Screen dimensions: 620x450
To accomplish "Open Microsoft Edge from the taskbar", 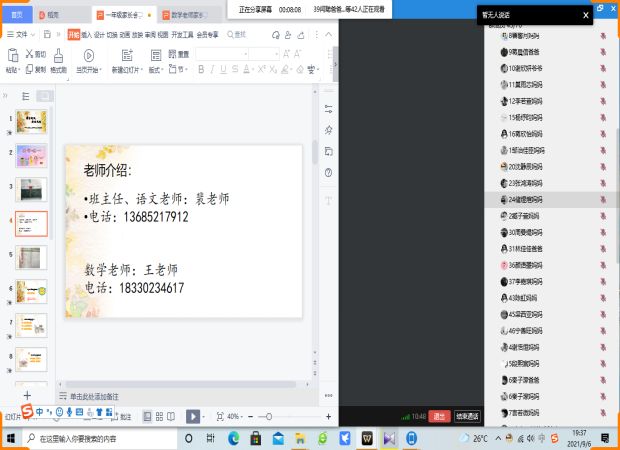I will [233, 438].
